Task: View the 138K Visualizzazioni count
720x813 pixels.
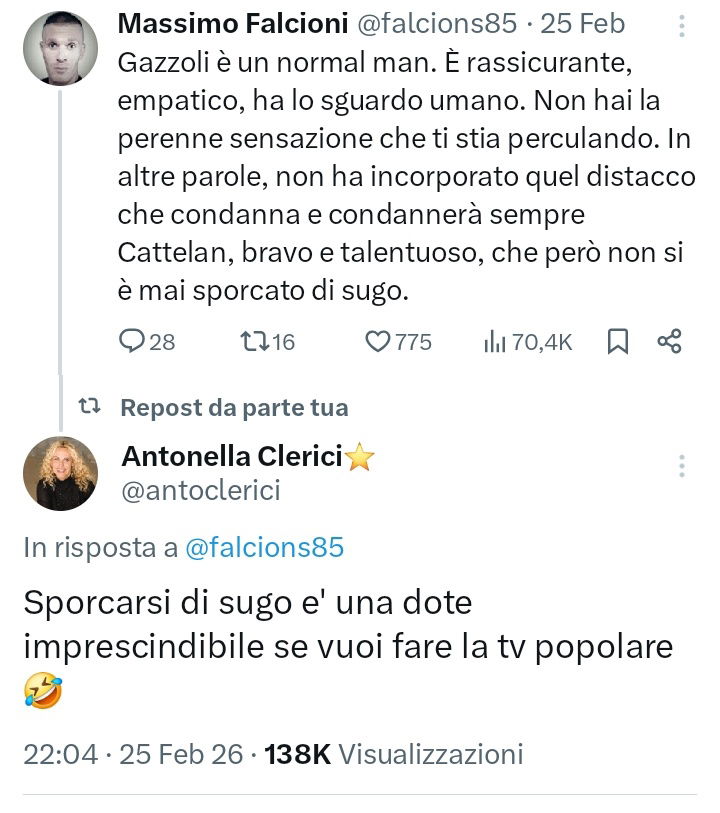Action: click(x=393, y=753)
